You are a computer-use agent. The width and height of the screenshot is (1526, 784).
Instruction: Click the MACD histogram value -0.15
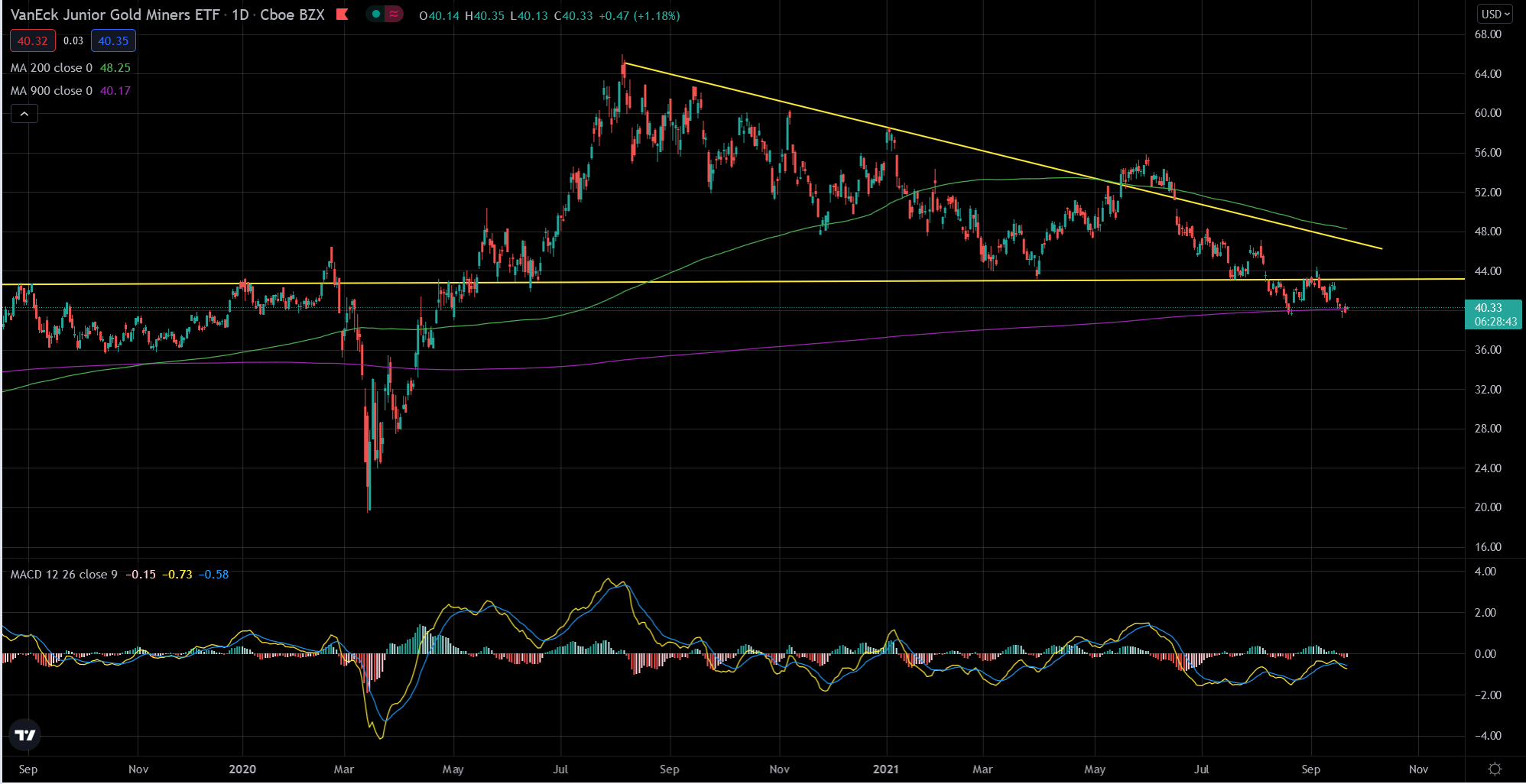pos(141,575)
